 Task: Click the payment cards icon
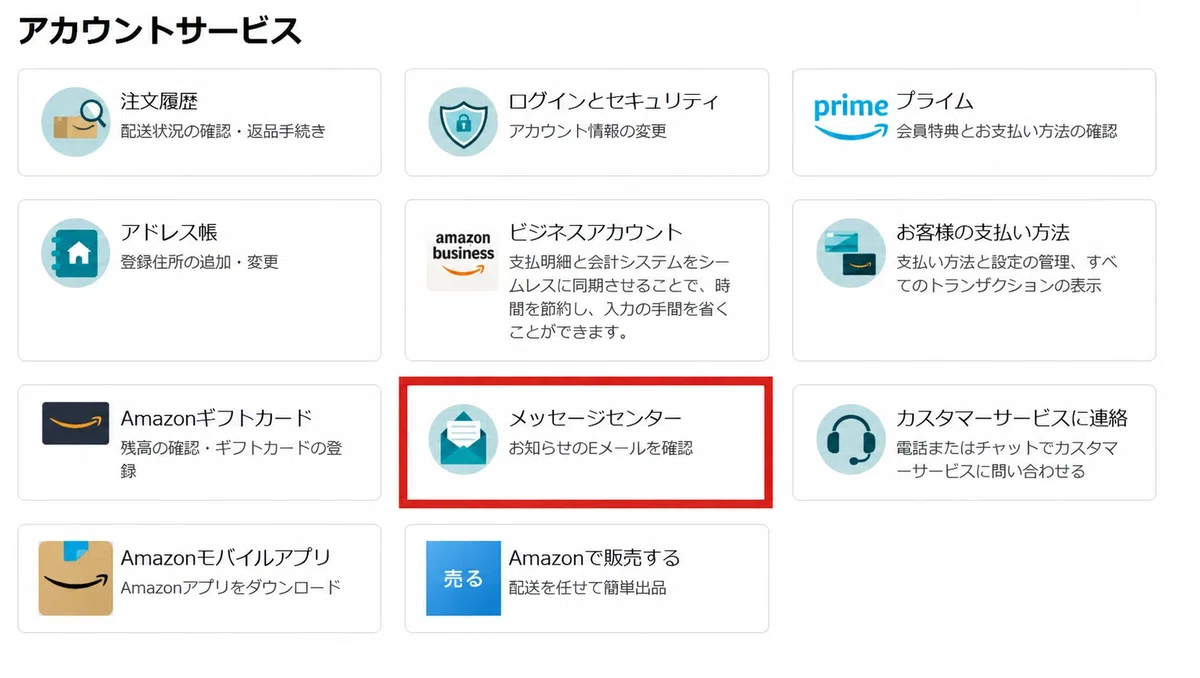pos(850,252)
